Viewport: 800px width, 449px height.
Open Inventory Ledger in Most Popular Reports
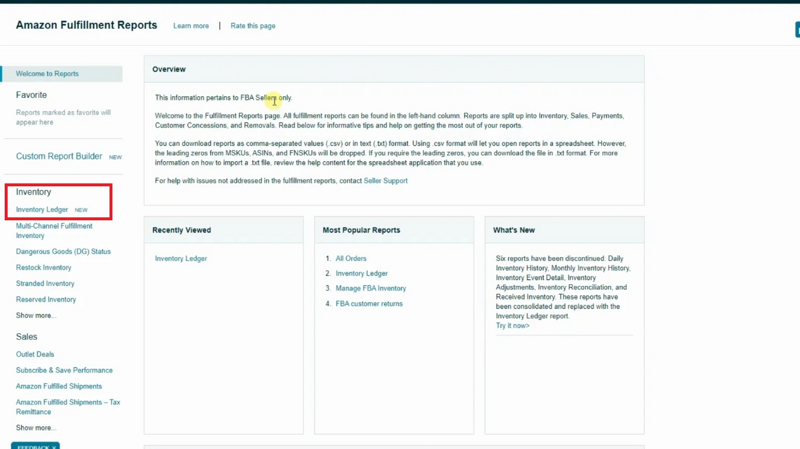(x=362, y=273)
